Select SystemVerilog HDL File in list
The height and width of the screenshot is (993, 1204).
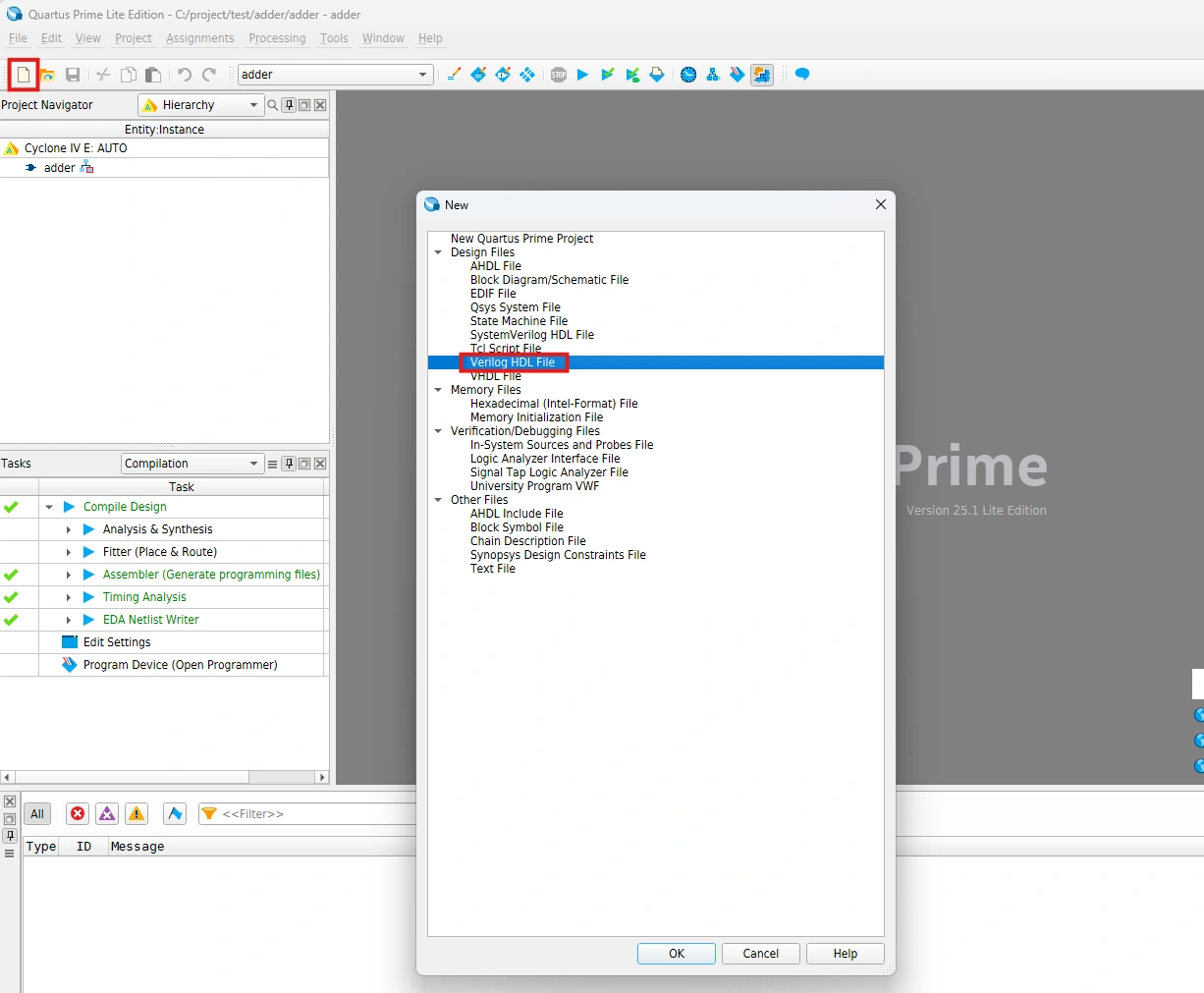point(531,335)
